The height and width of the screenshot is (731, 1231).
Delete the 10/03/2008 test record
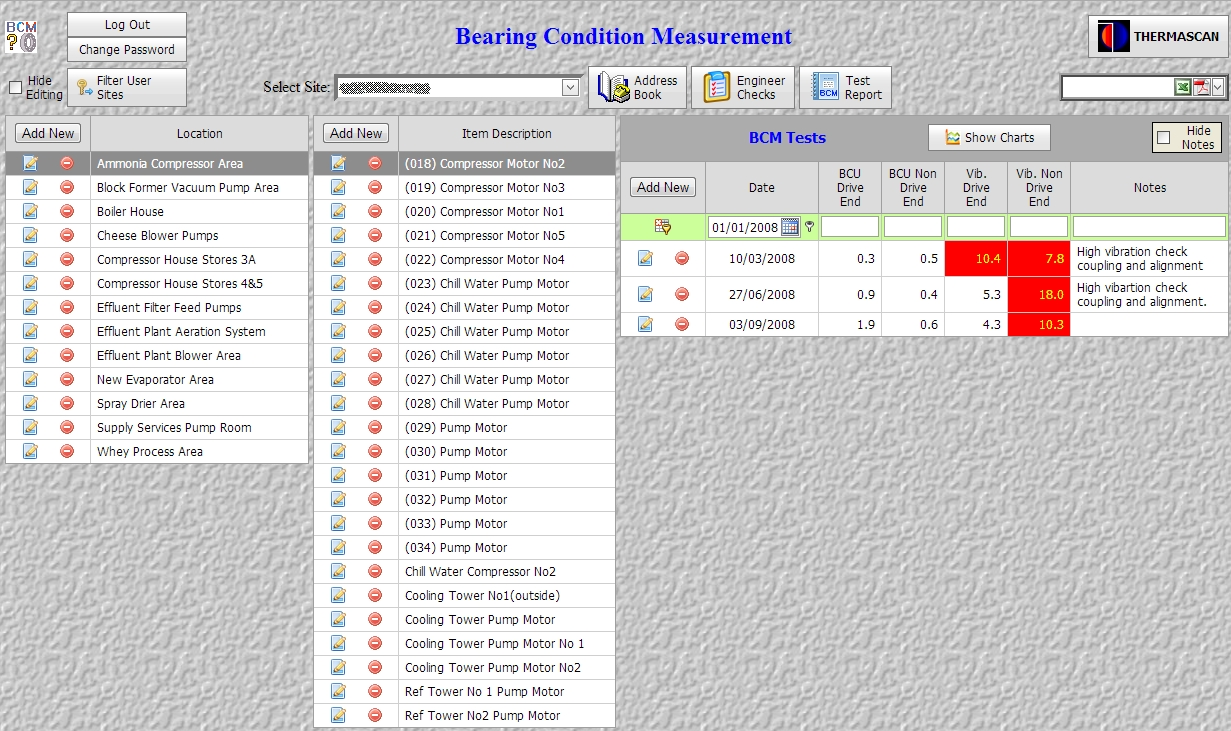682,258
